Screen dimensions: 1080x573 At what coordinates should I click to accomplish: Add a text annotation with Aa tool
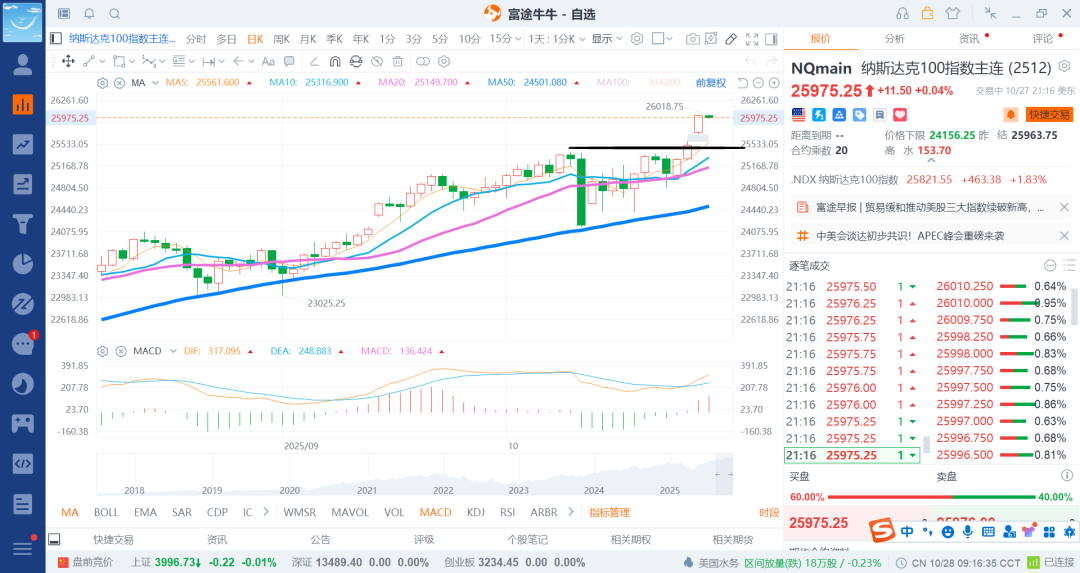click(x=268, y=61)
